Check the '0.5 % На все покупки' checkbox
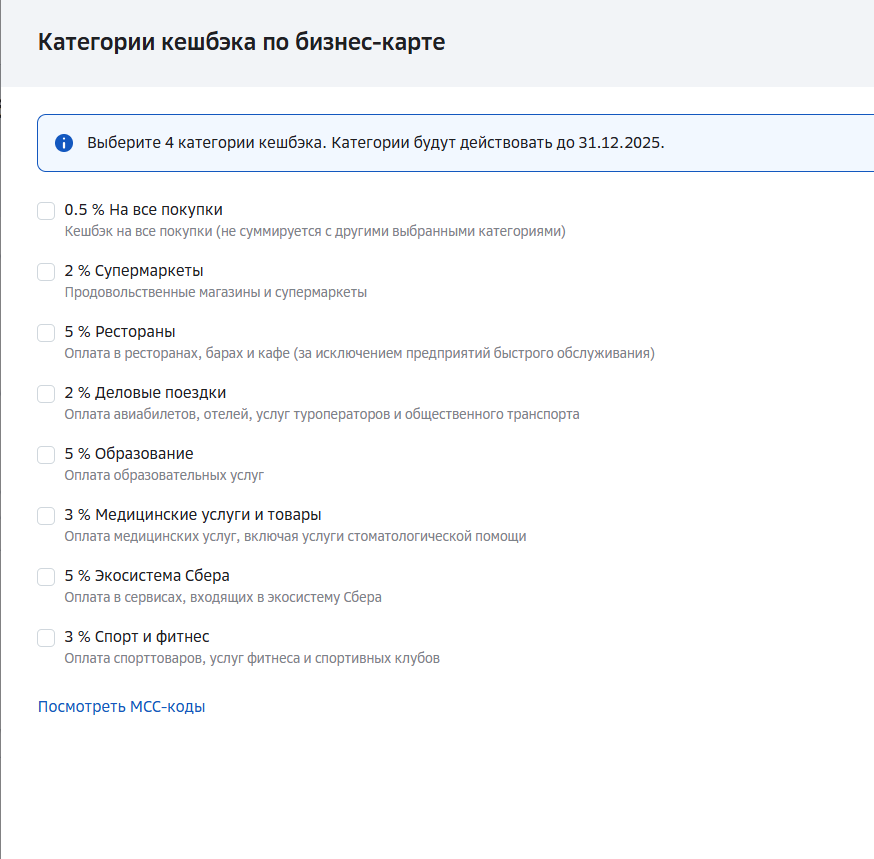Image resolution: width=874 pixels, height=859 pixels. click(46, 211)
